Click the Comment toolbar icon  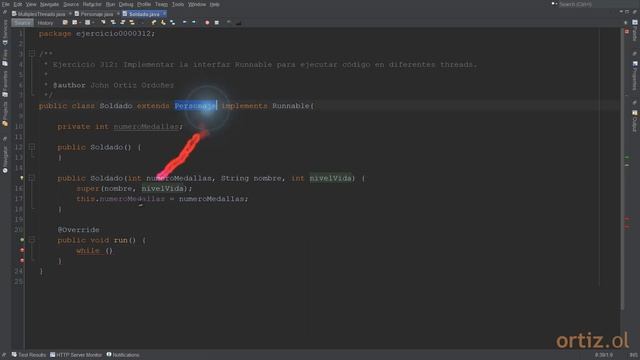229,22
